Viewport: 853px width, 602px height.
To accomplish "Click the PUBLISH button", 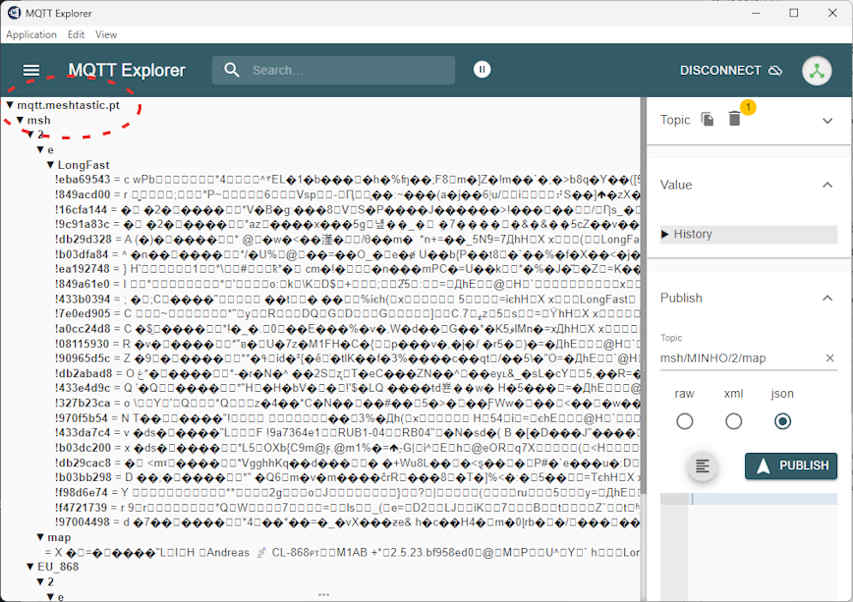I will 791,466.
